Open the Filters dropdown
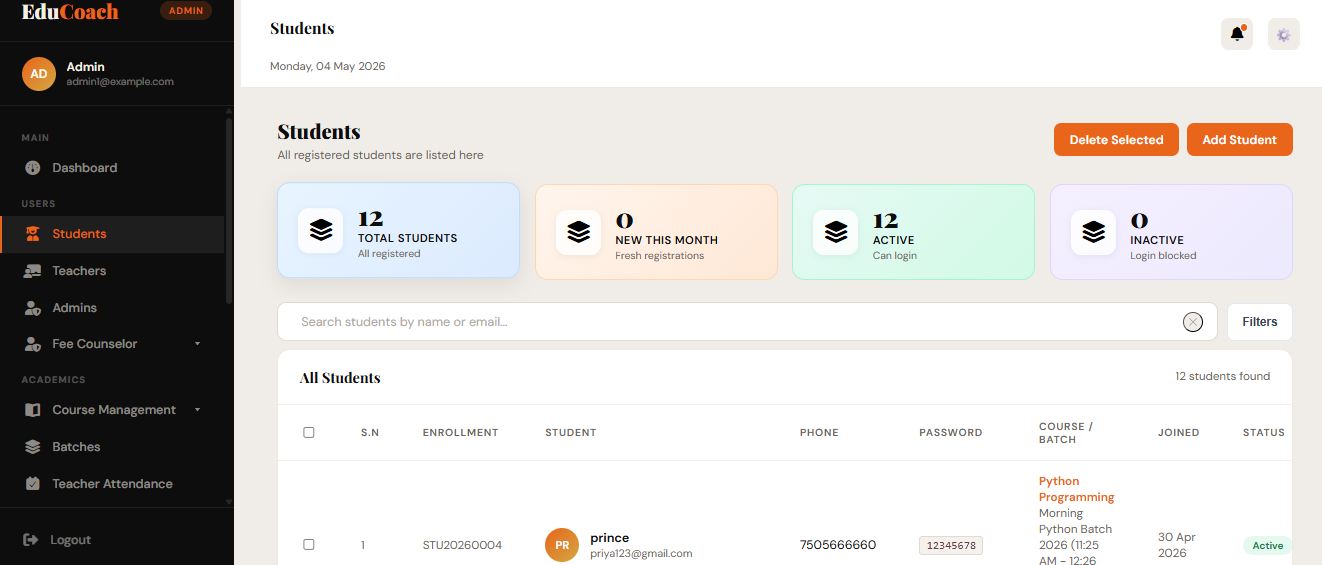 point(1260,322)
